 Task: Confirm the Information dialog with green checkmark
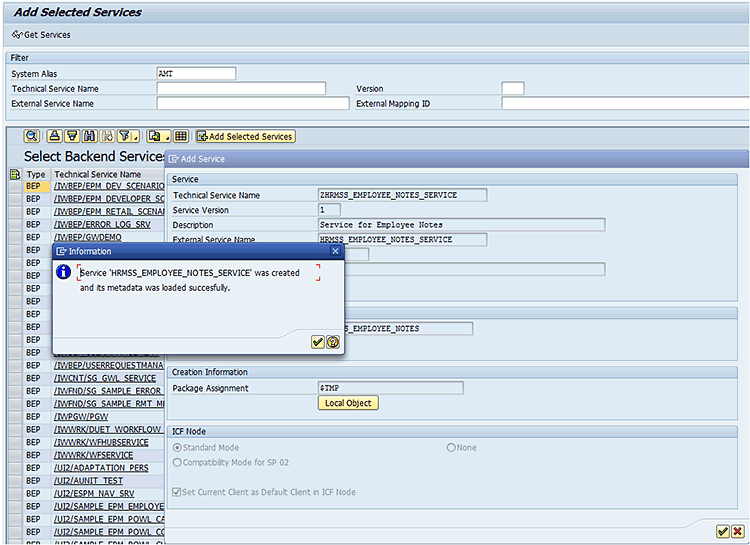[317, 342]
